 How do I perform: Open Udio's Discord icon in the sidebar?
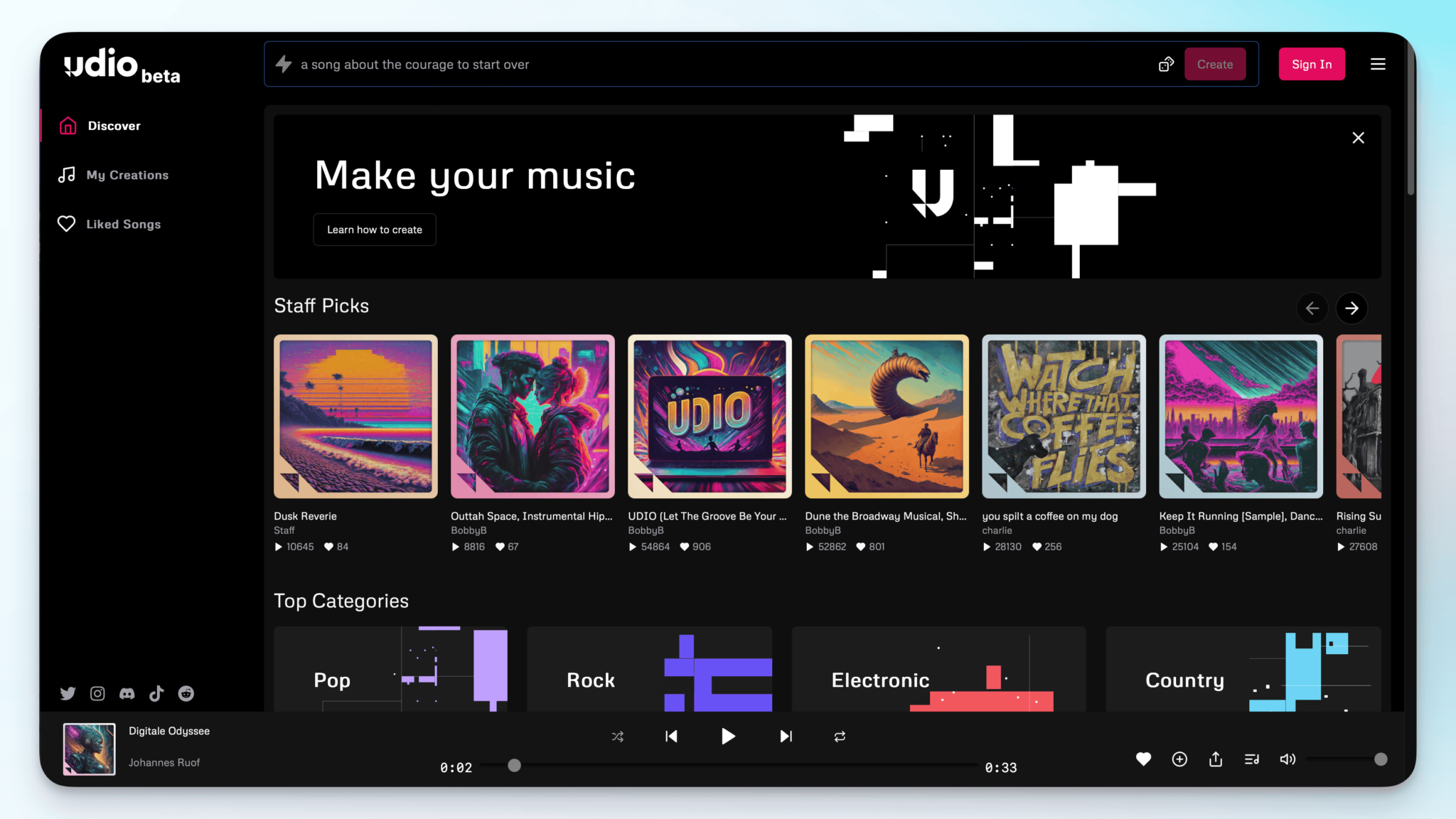(127, 693)
